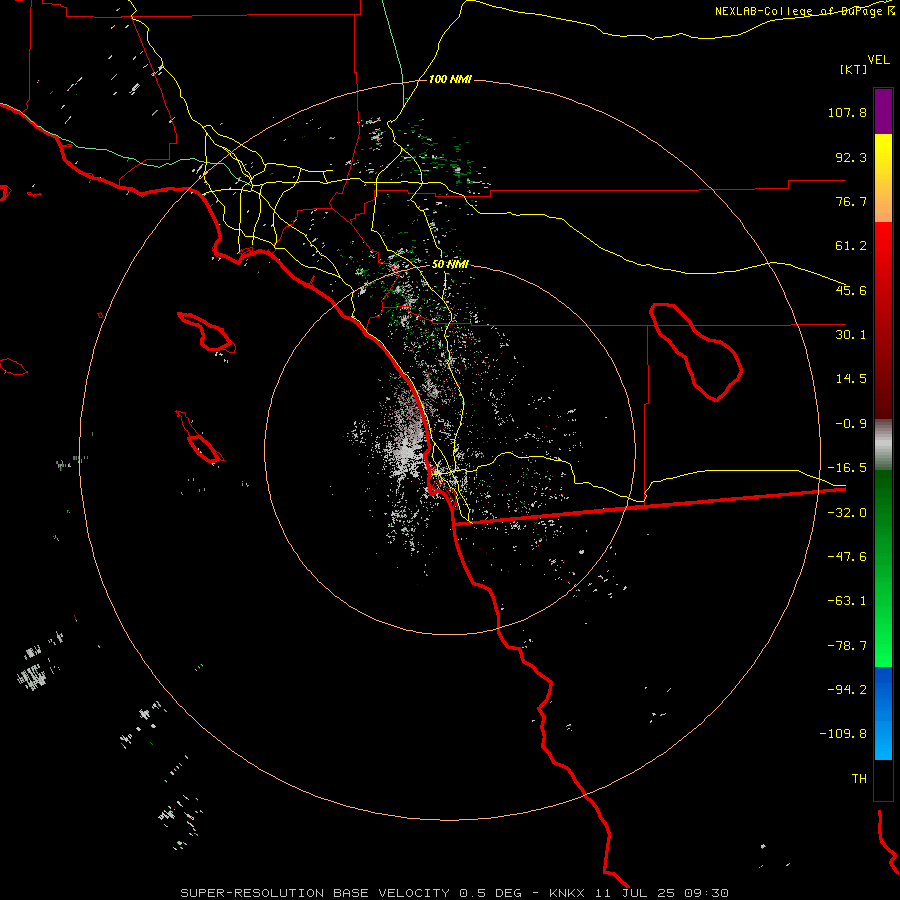Click the 100 NMI range ring label
The image size is (900, 900).
click(449, 79)
